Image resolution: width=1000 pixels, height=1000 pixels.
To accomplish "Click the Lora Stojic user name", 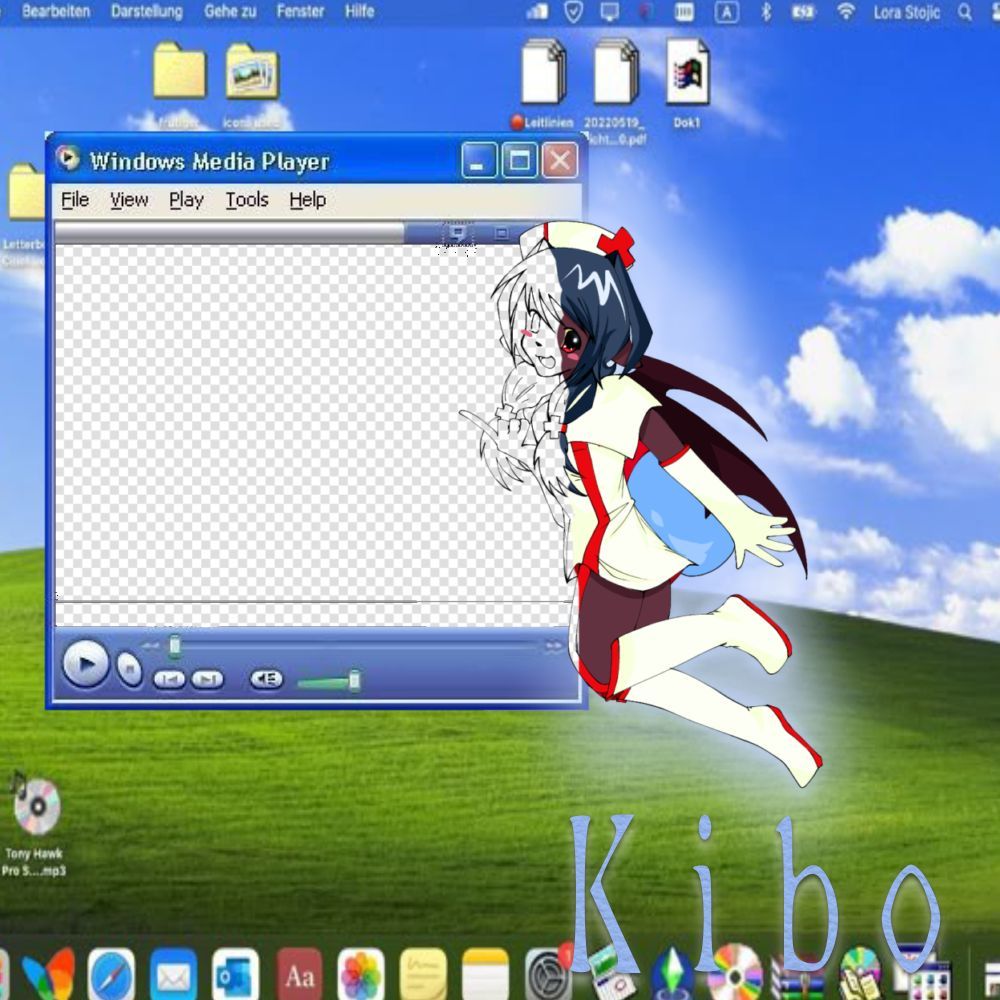I will [x=906, y=12].
